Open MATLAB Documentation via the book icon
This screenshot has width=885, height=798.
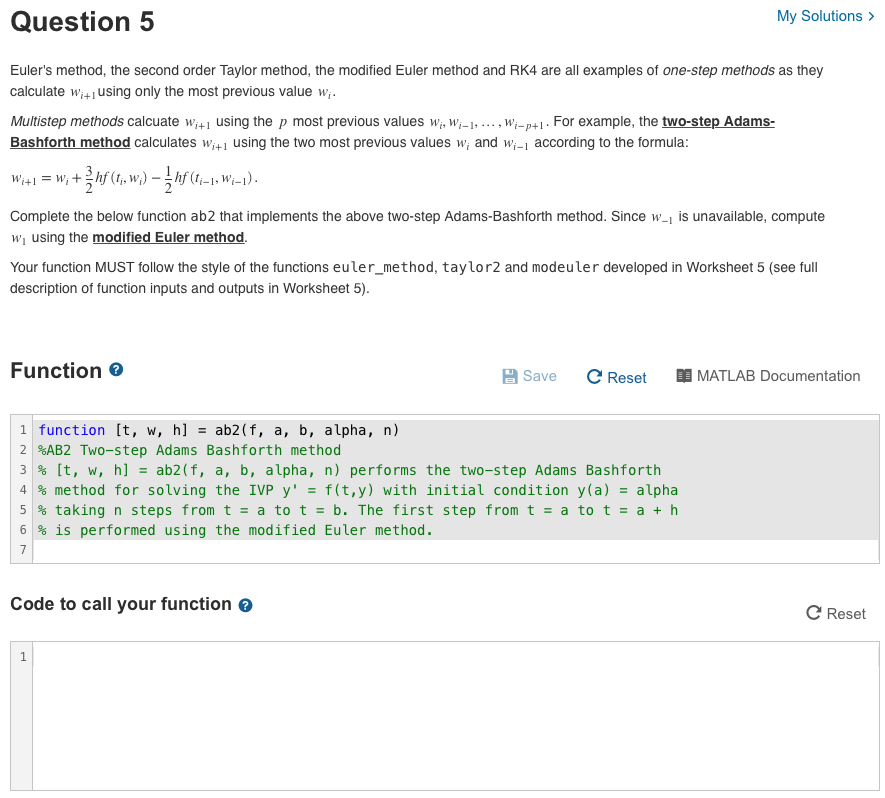click(x=684, y=376)
